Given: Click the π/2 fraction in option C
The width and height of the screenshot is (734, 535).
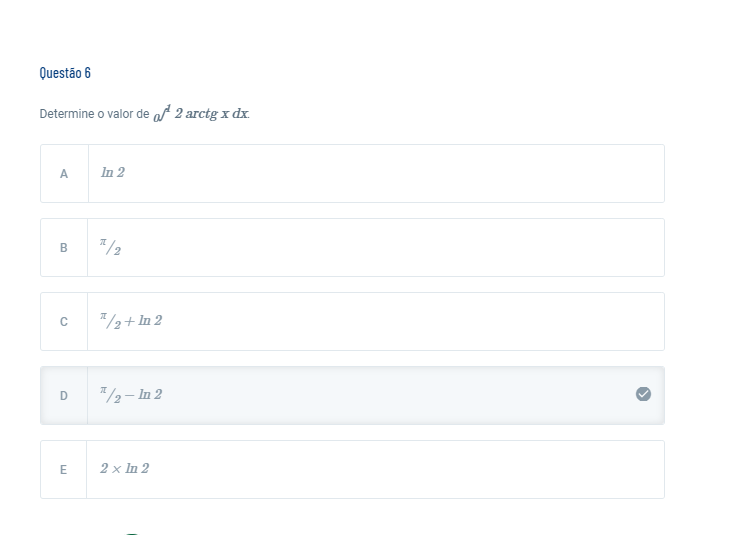Looking at the screenshot, I should 110,321.
